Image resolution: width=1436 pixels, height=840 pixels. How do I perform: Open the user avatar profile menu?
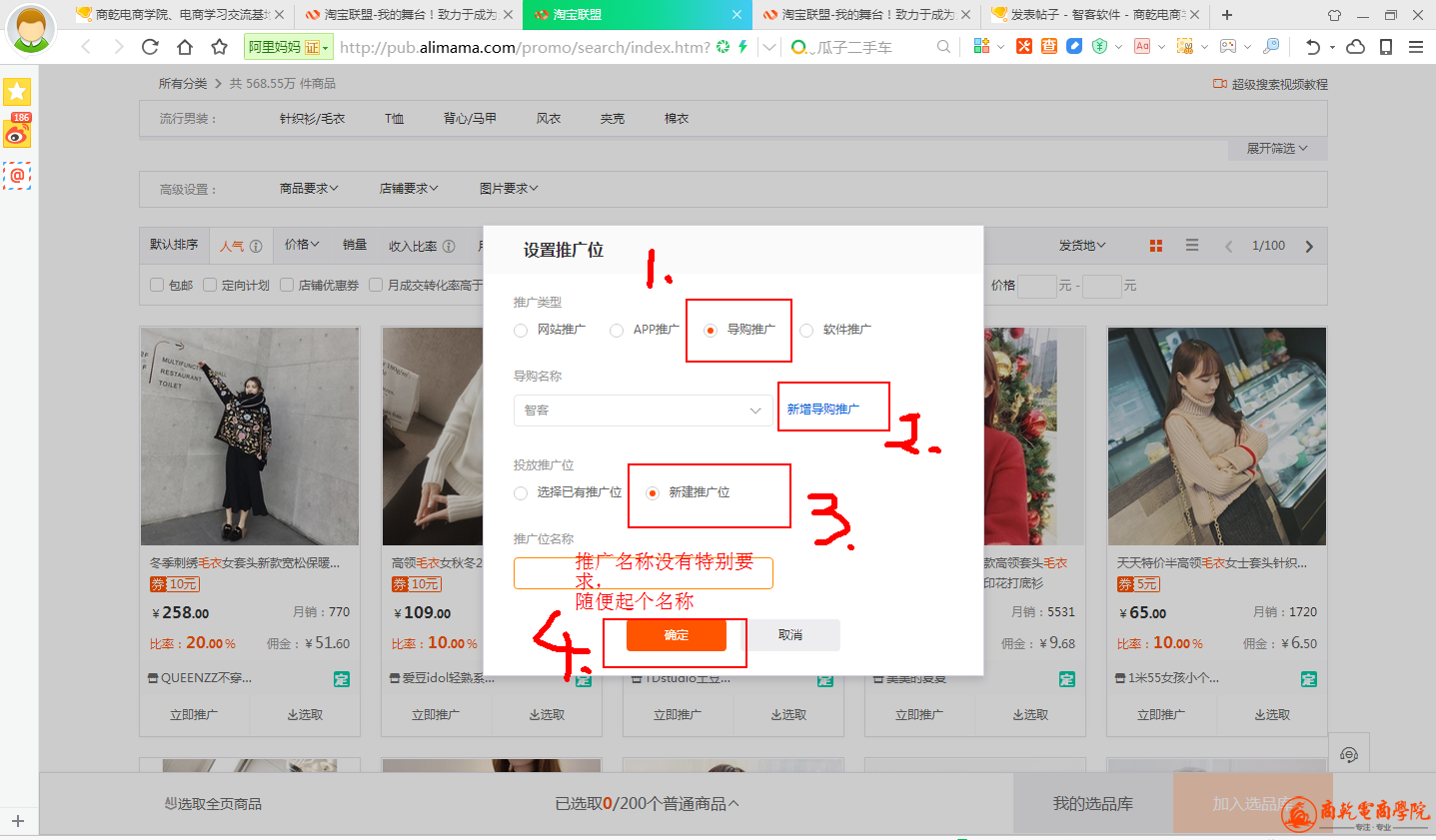31,29
